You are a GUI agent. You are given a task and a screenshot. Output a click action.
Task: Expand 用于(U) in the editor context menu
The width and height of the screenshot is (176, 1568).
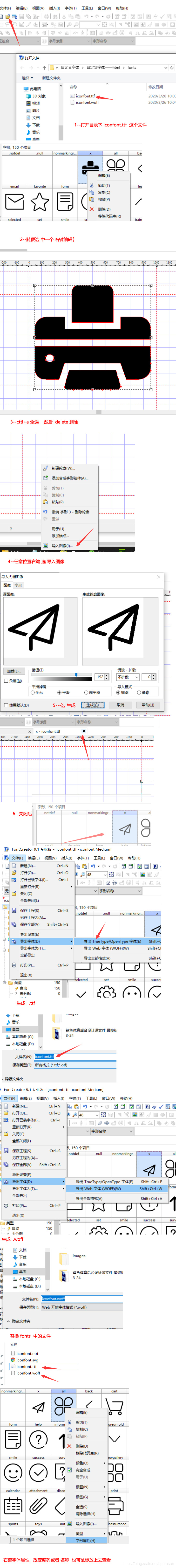click(58, 528)
